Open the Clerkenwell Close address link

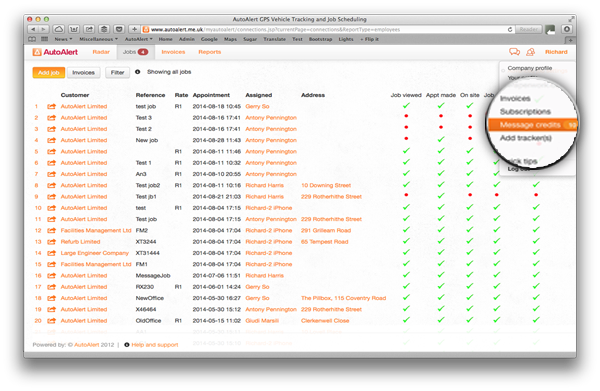325,321
